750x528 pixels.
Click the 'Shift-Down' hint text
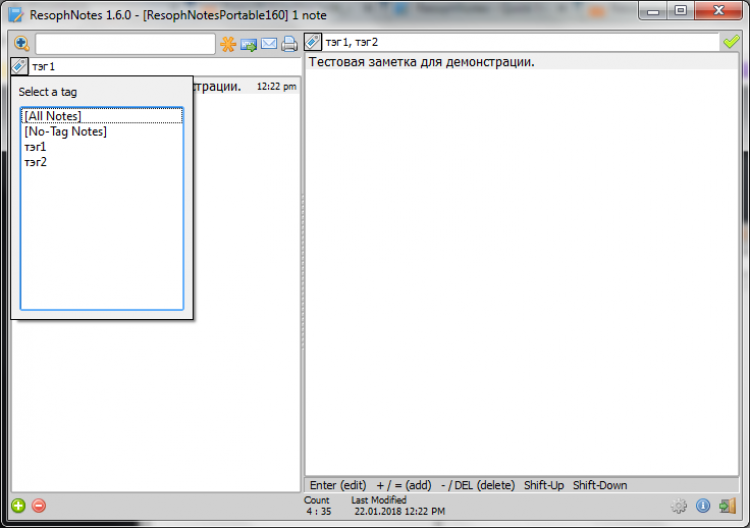[600, 485]
